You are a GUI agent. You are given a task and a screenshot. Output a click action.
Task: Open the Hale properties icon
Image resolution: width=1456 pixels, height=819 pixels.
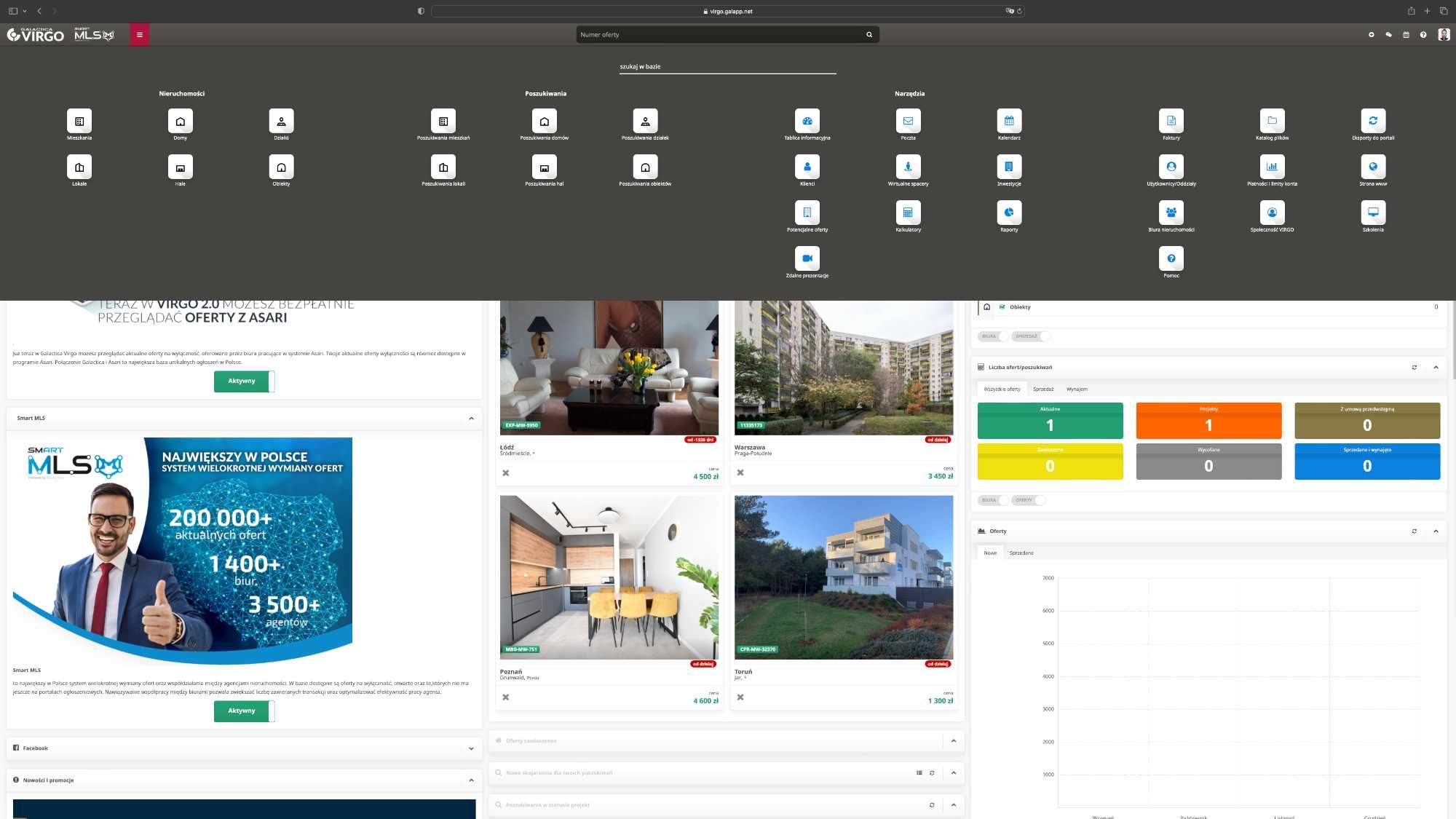tap(181, 167)
